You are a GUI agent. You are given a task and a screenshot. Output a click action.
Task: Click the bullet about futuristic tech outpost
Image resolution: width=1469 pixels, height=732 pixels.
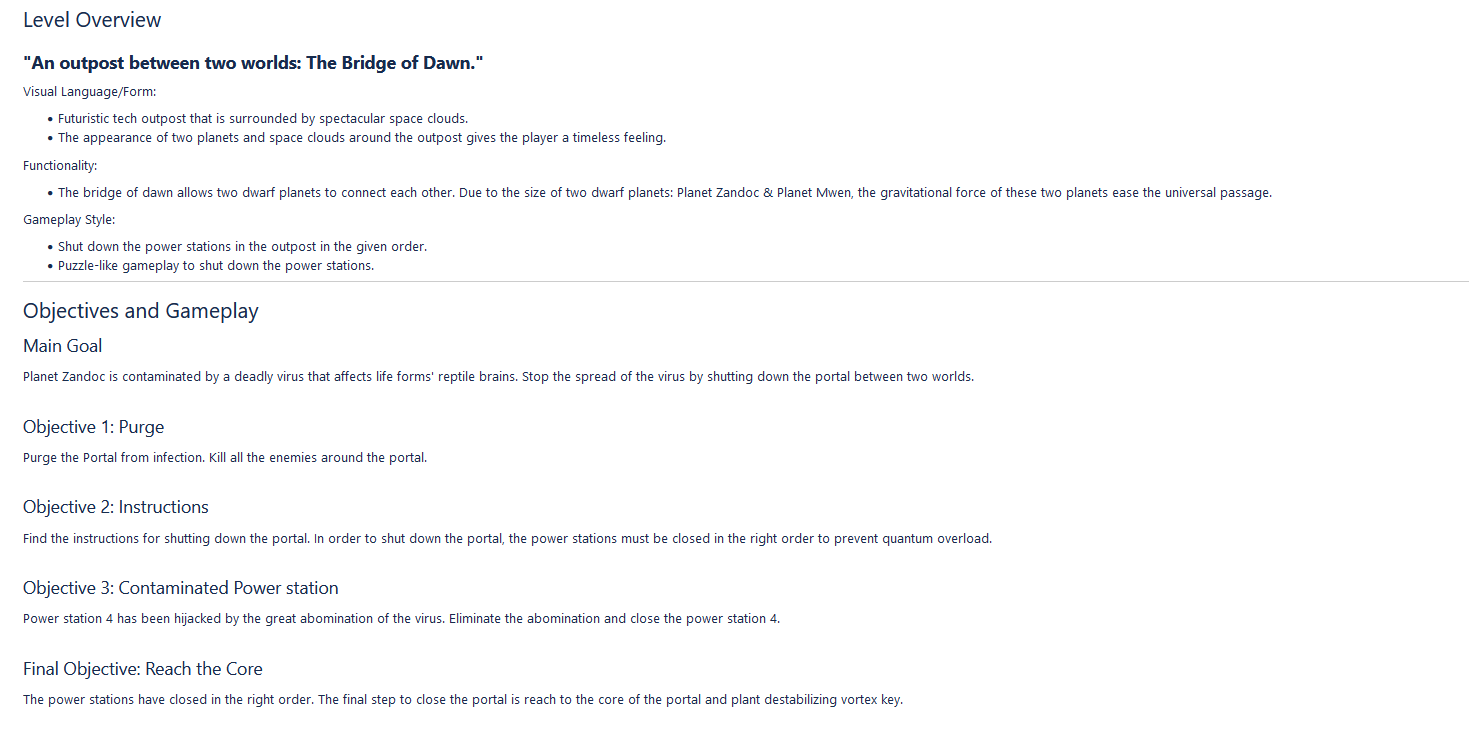262,118
